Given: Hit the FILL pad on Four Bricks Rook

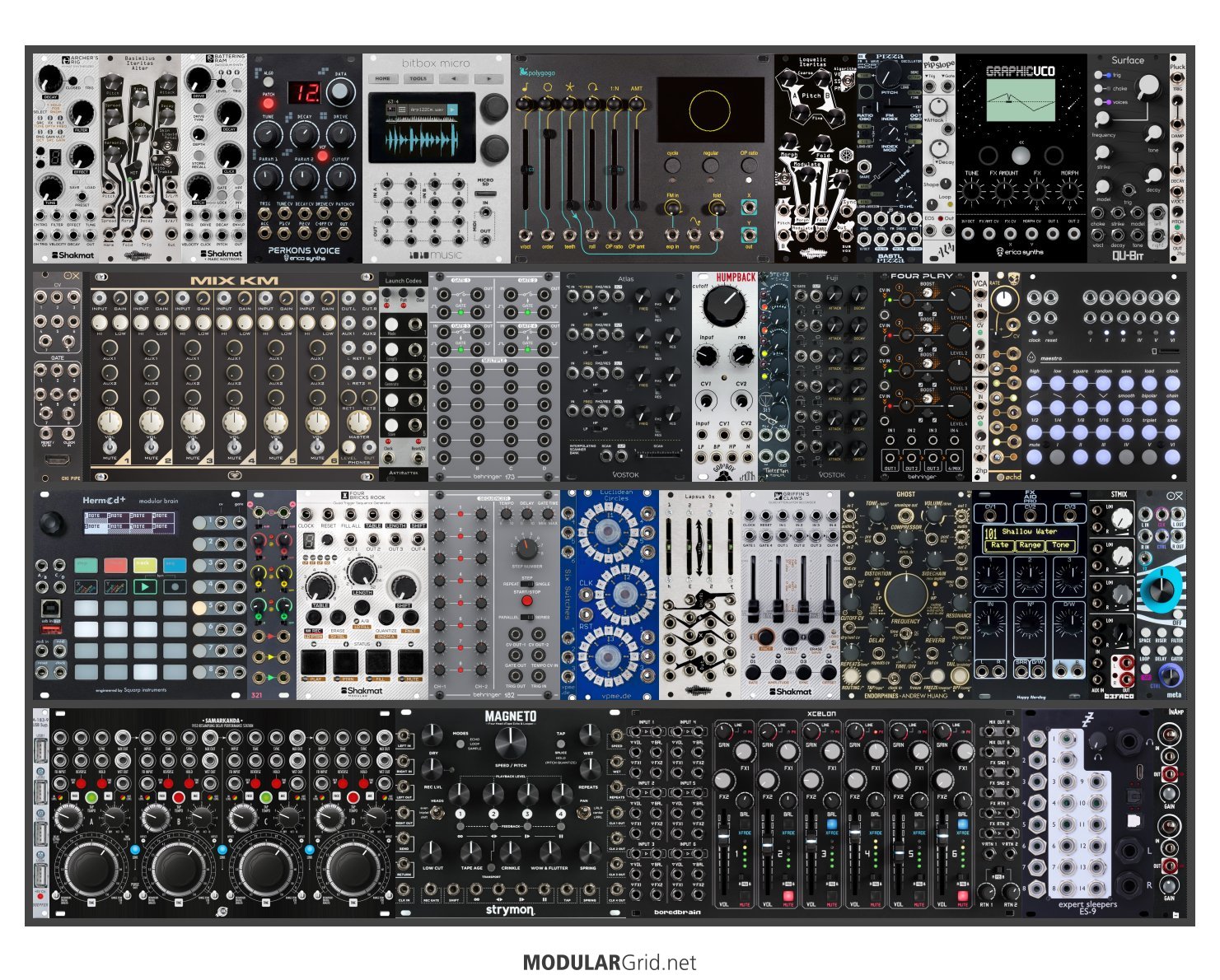Looking at the screenshot, I should click(378, 660).
